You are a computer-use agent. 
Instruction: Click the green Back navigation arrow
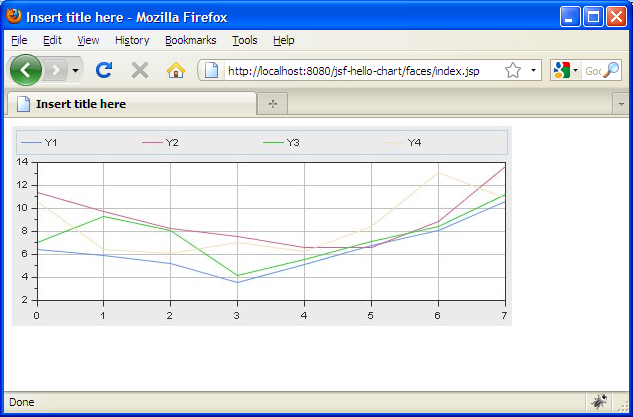25,70
